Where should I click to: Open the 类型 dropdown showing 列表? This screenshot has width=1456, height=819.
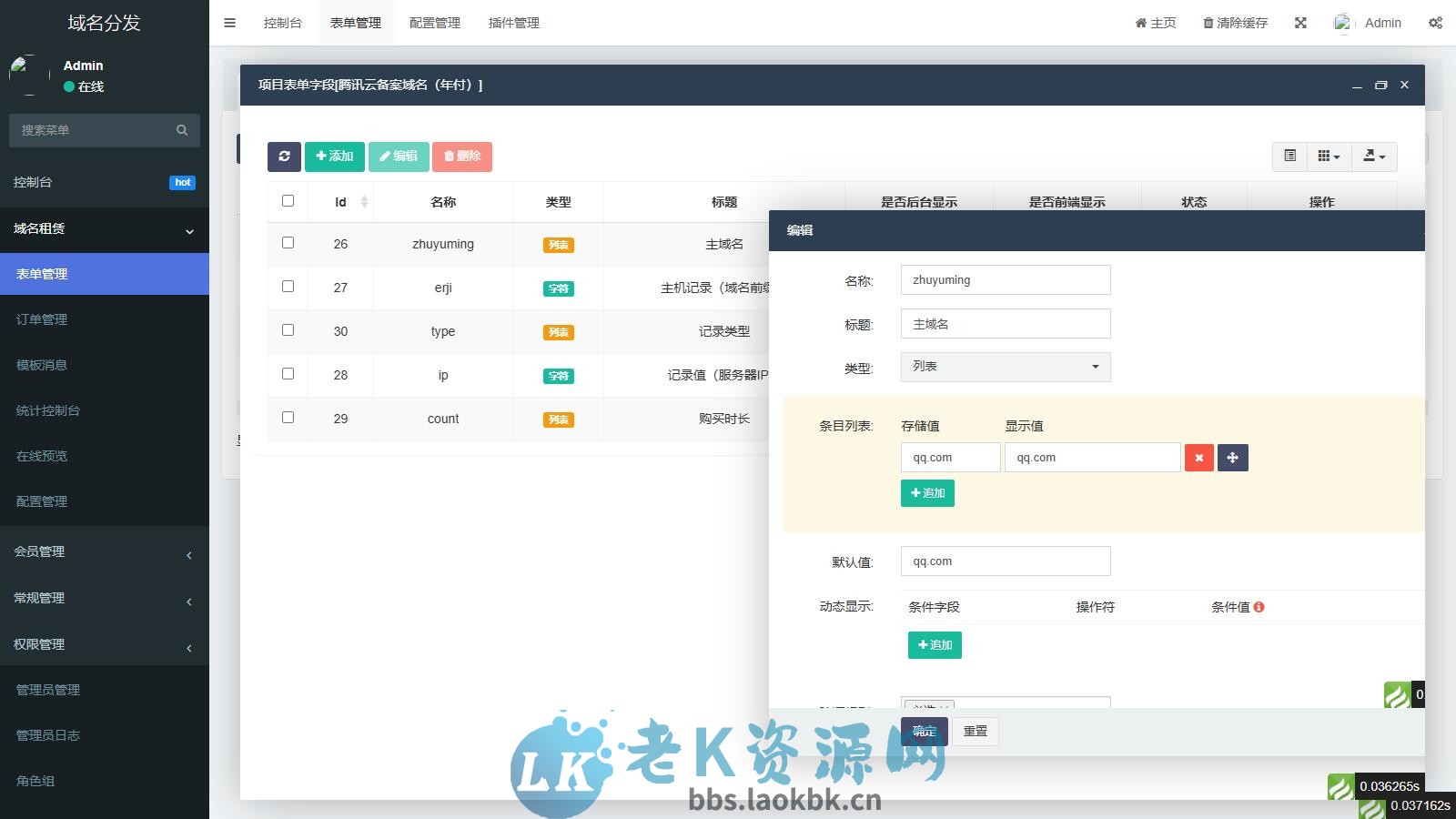pyautogui.click(x=1005, y=367)
